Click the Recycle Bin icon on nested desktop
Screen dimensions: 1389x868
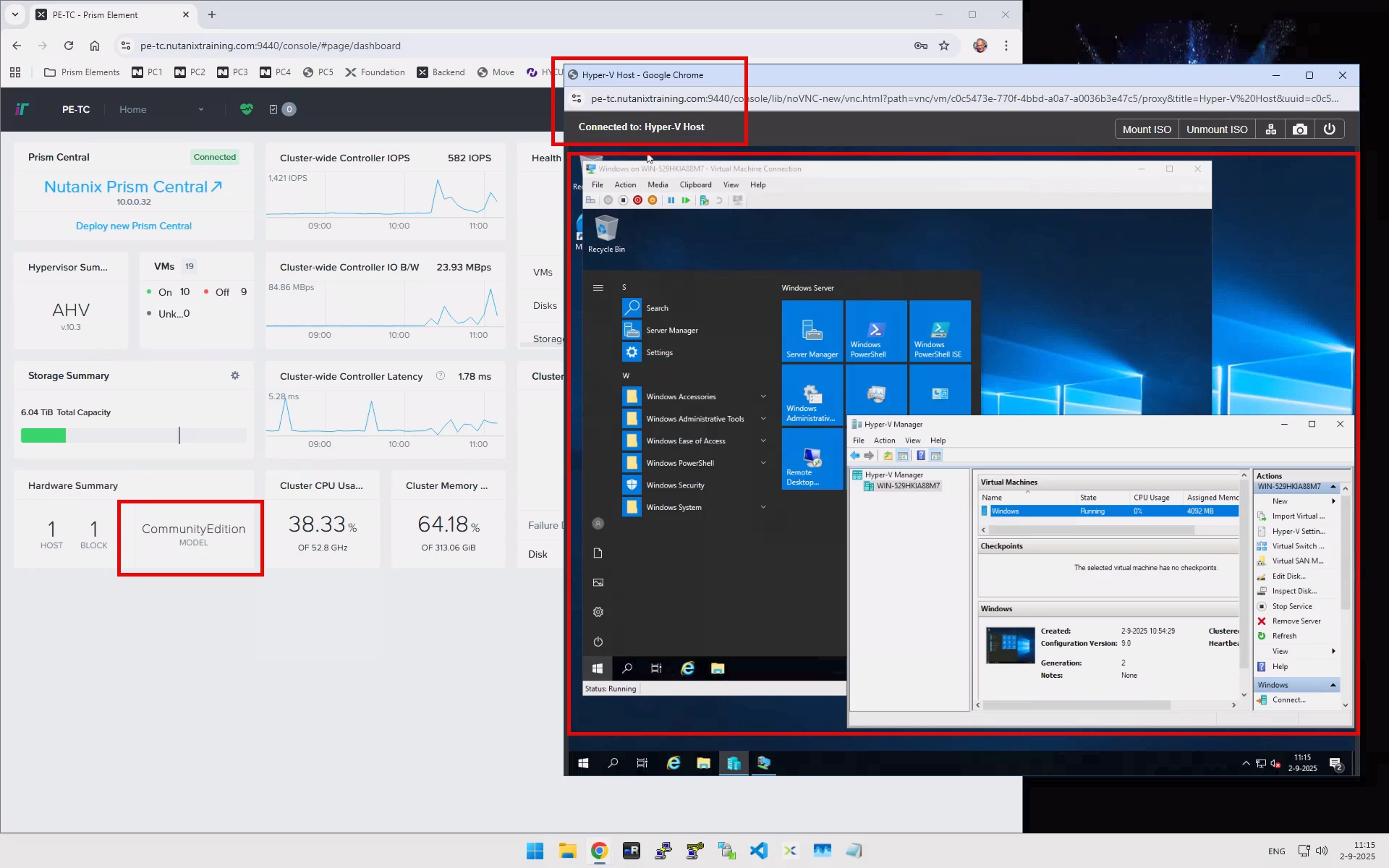[606, 234]
